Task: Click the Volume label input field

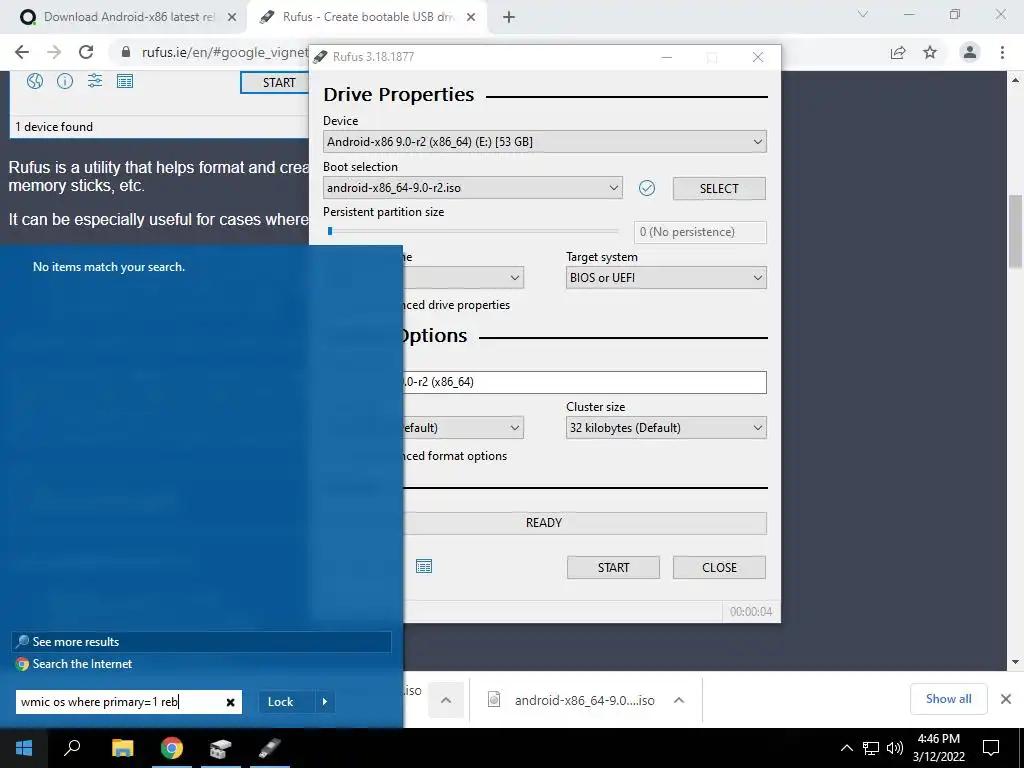Action: 585,382
